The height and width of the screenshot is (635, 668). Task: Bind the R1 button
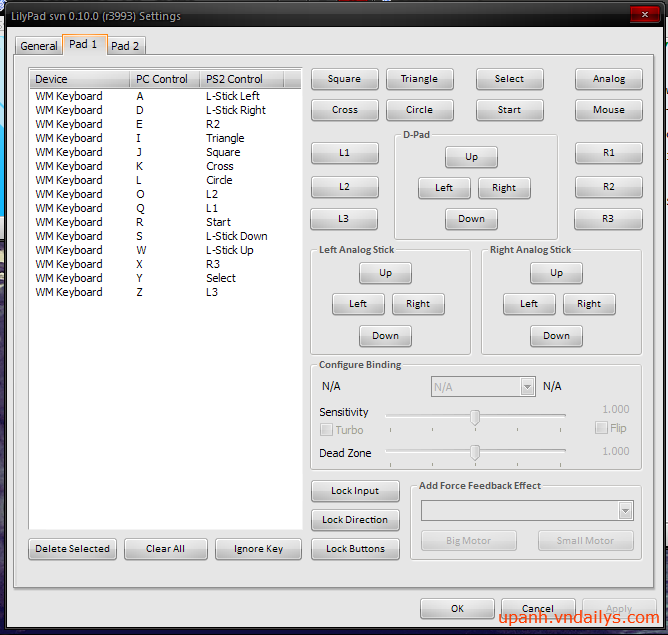click(609, 153)
